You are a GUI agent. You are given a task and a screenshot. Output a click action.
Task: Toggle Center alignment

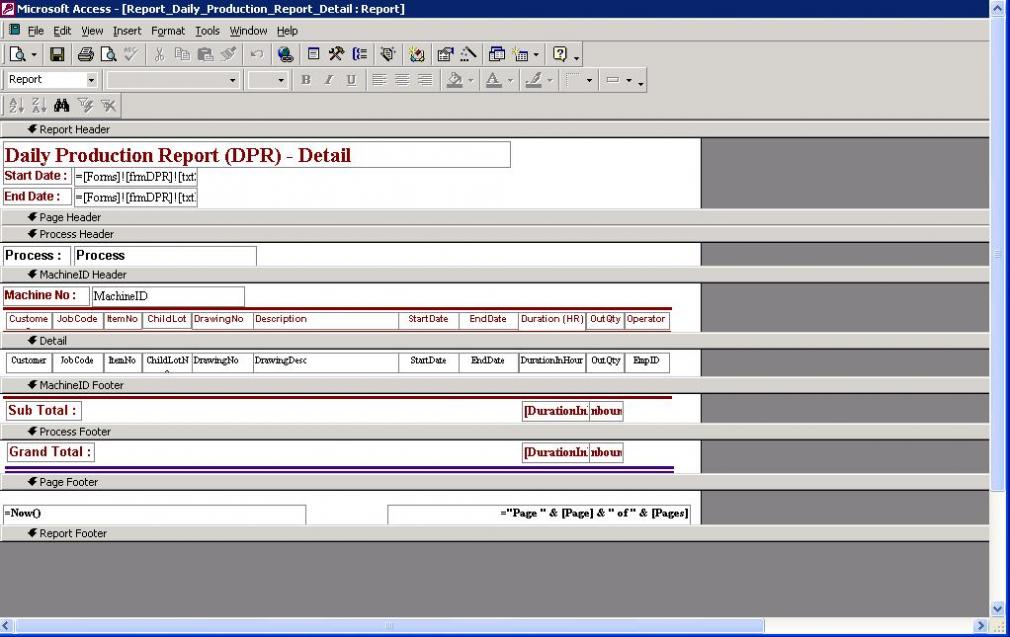[x=402, y=80]
